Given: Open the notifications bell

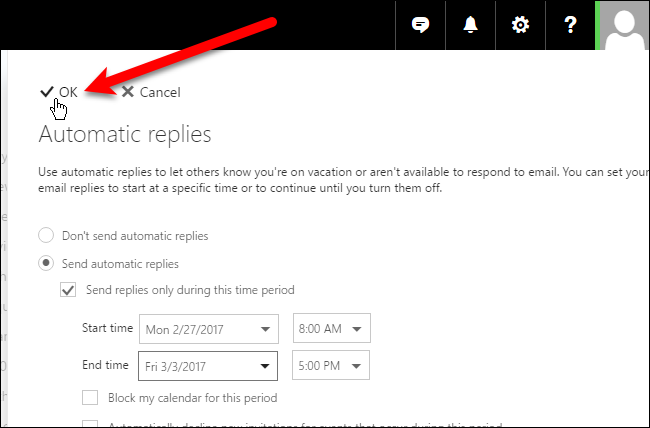Looking at the screenshot, I should [471, 25].
